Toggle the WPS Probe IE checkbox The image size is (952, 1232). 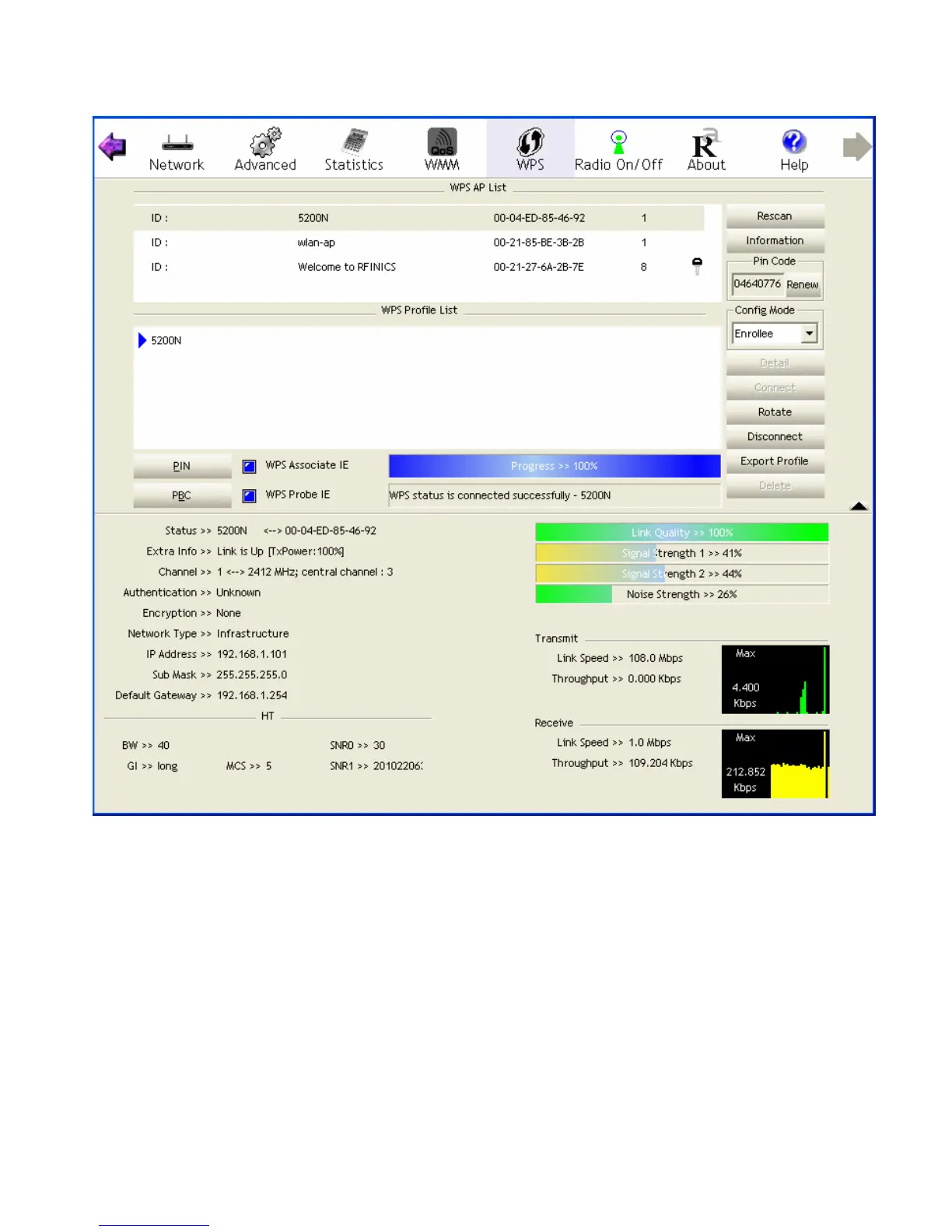[250, 495]
